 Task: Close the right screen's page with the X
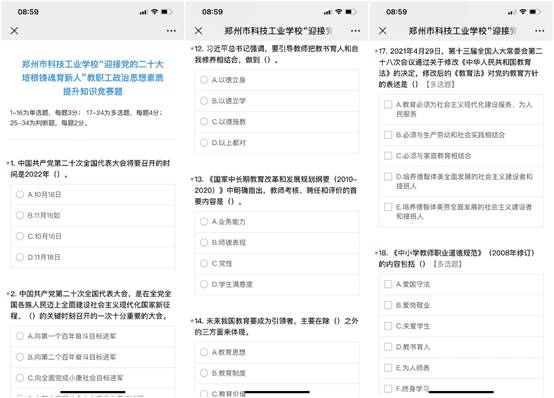[383, 31]
